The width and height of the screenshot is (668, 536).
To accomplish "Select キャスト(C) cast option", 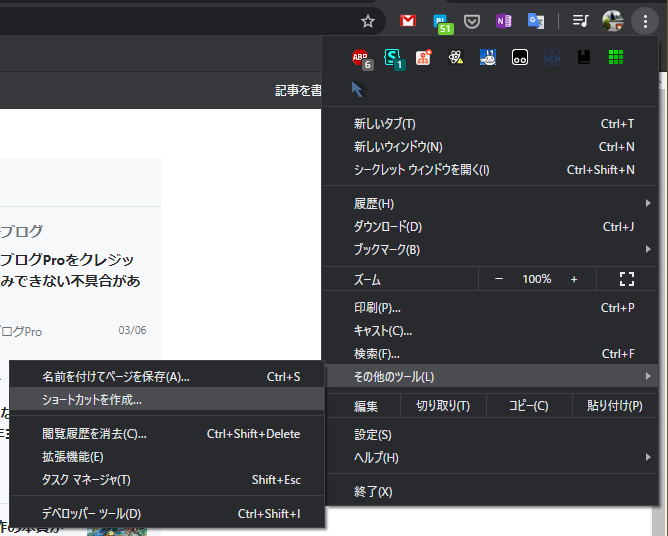I will (x=490, y=331).
